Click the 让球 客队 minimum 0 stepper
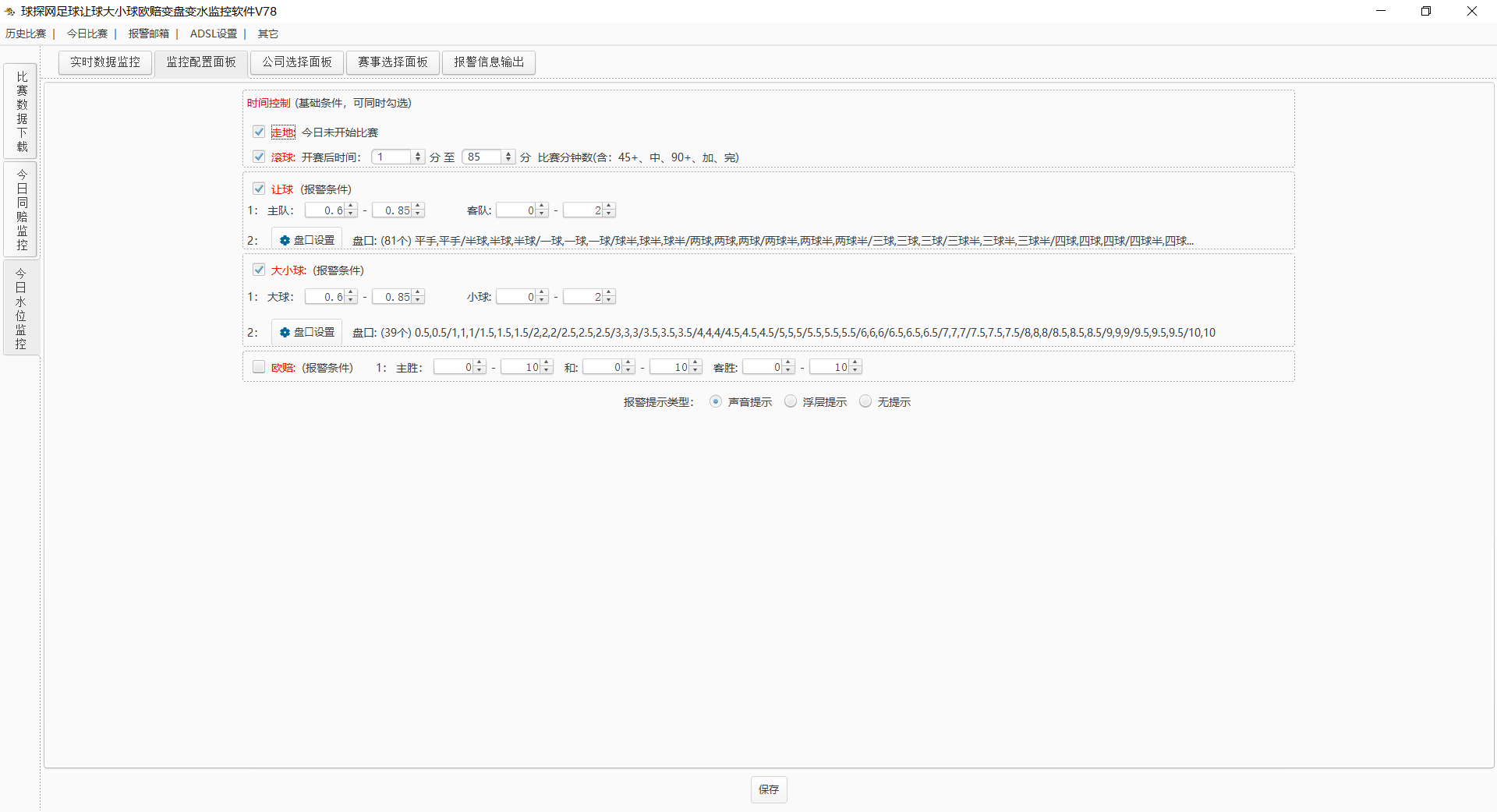 (542, 210)
